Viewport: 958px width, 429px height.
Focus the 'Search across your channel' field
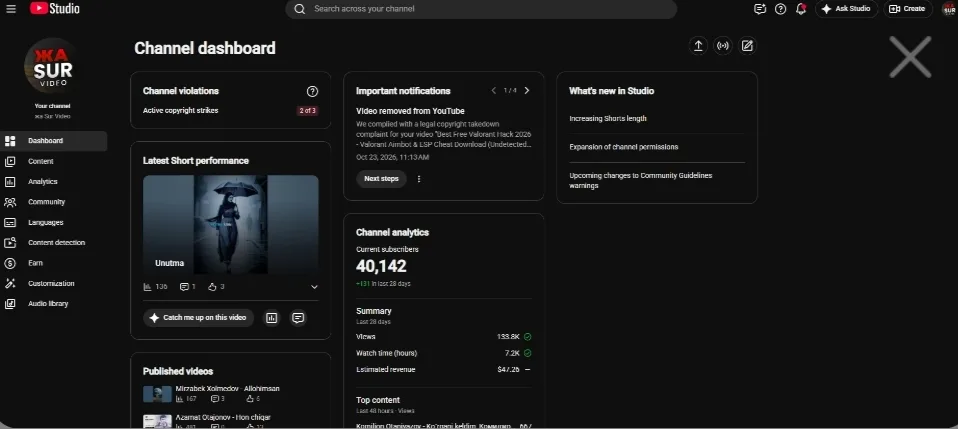click(481, 9)
